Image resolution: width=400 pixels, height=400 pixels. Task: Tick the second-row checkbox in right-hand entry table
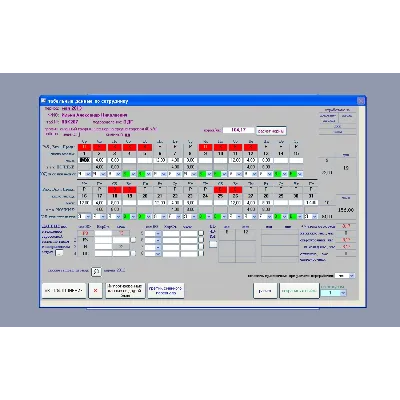tap(201, 240)
